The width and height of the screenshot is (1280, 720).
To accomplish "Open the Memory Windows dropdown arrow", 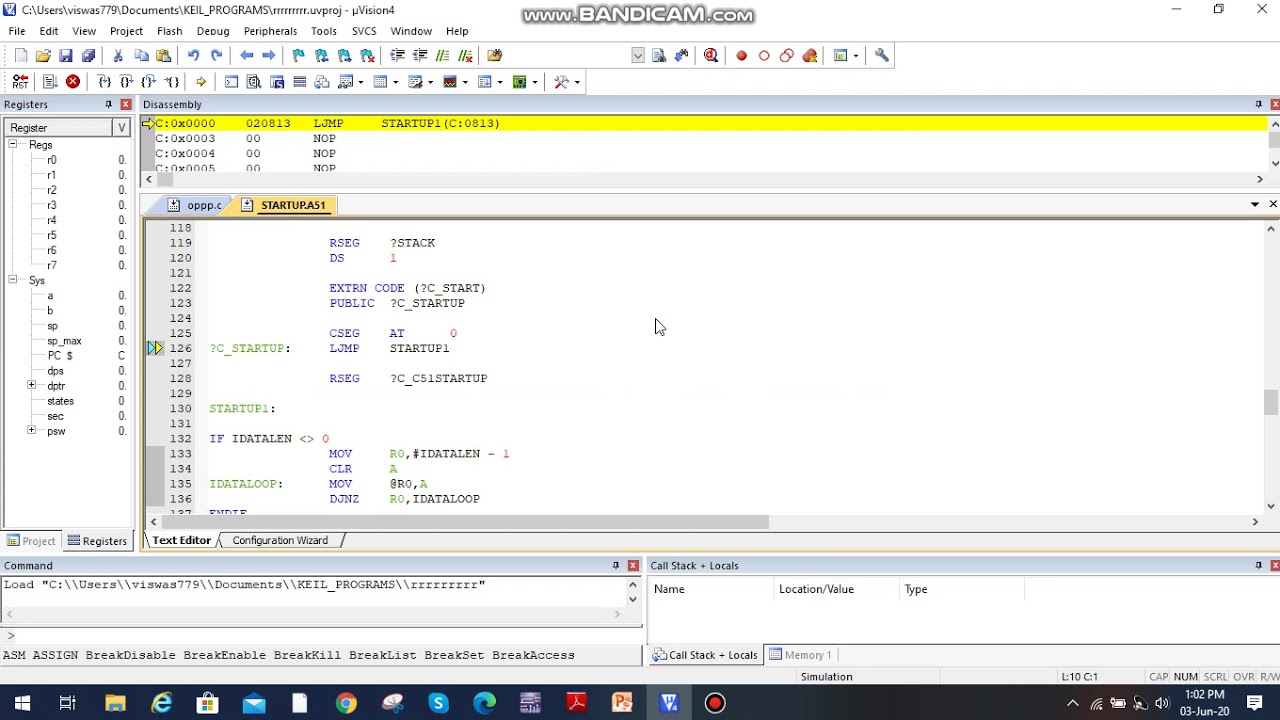I will pyautogui.click(x=396, y=82).
